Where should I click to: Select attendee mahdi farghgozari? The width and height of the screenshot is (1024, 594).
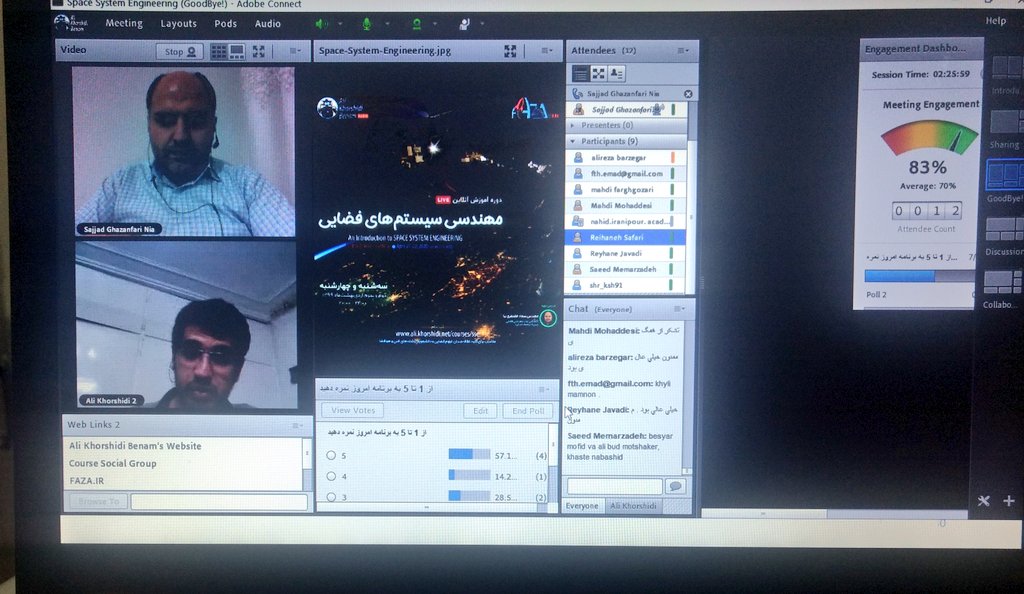coord(626,189)
